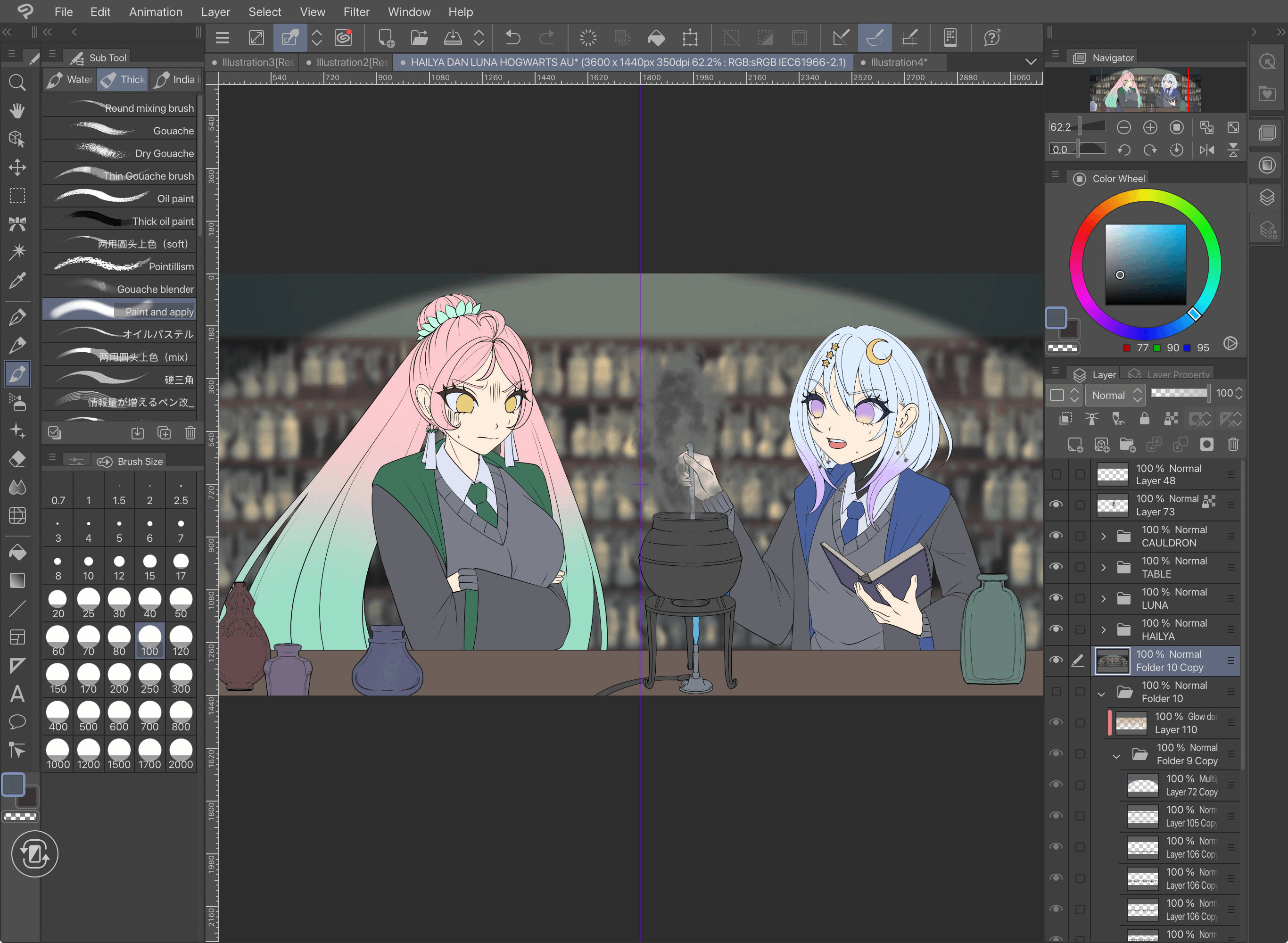Select the Auto select magic wand tool
1288x943 pixels.
[17, 252]
